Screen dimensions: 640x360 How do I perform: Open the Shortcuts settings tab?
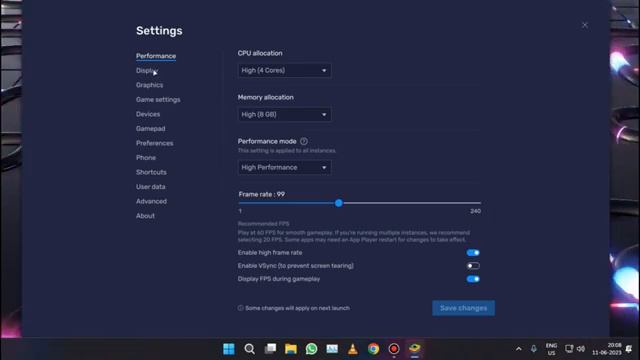[x=151, y=172]
